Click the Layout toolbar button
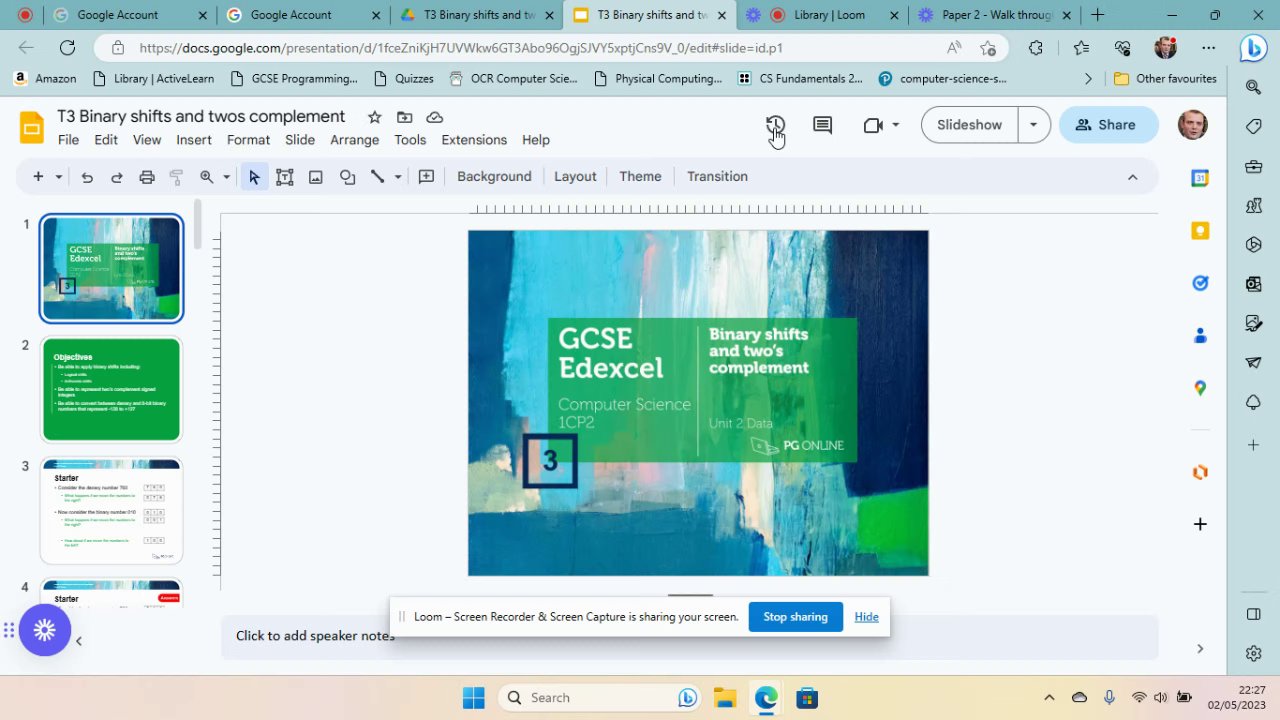Viewport: 1280px width, 720px height. coord(575,177)
